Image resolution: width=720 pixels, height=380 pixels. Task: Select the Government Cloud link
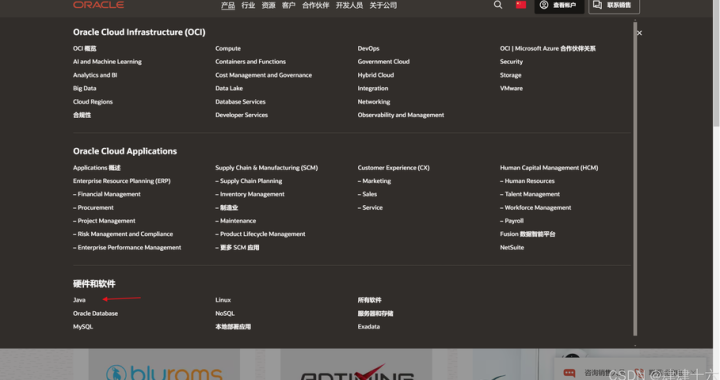pyautogui.click(x=383, y=61)
